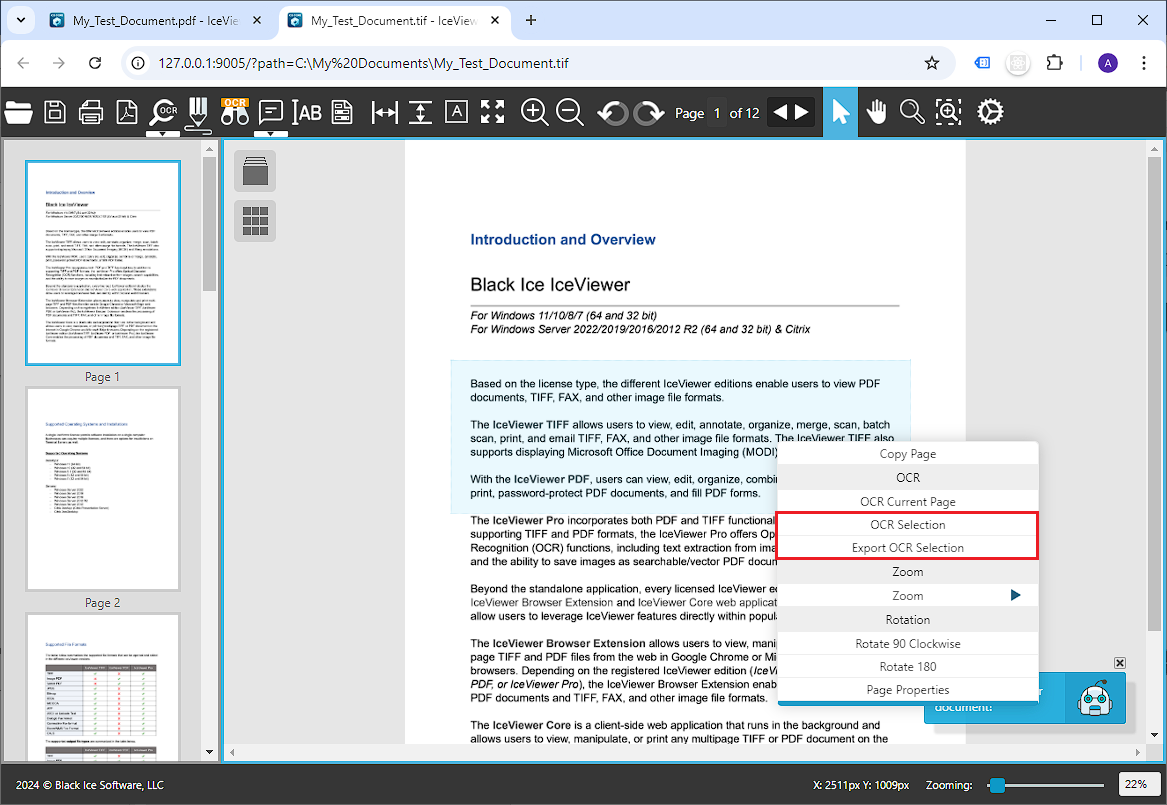Activate the magnifier tool
The height and width of the screenshot is (805, 1167).
[x=912, y=112]
